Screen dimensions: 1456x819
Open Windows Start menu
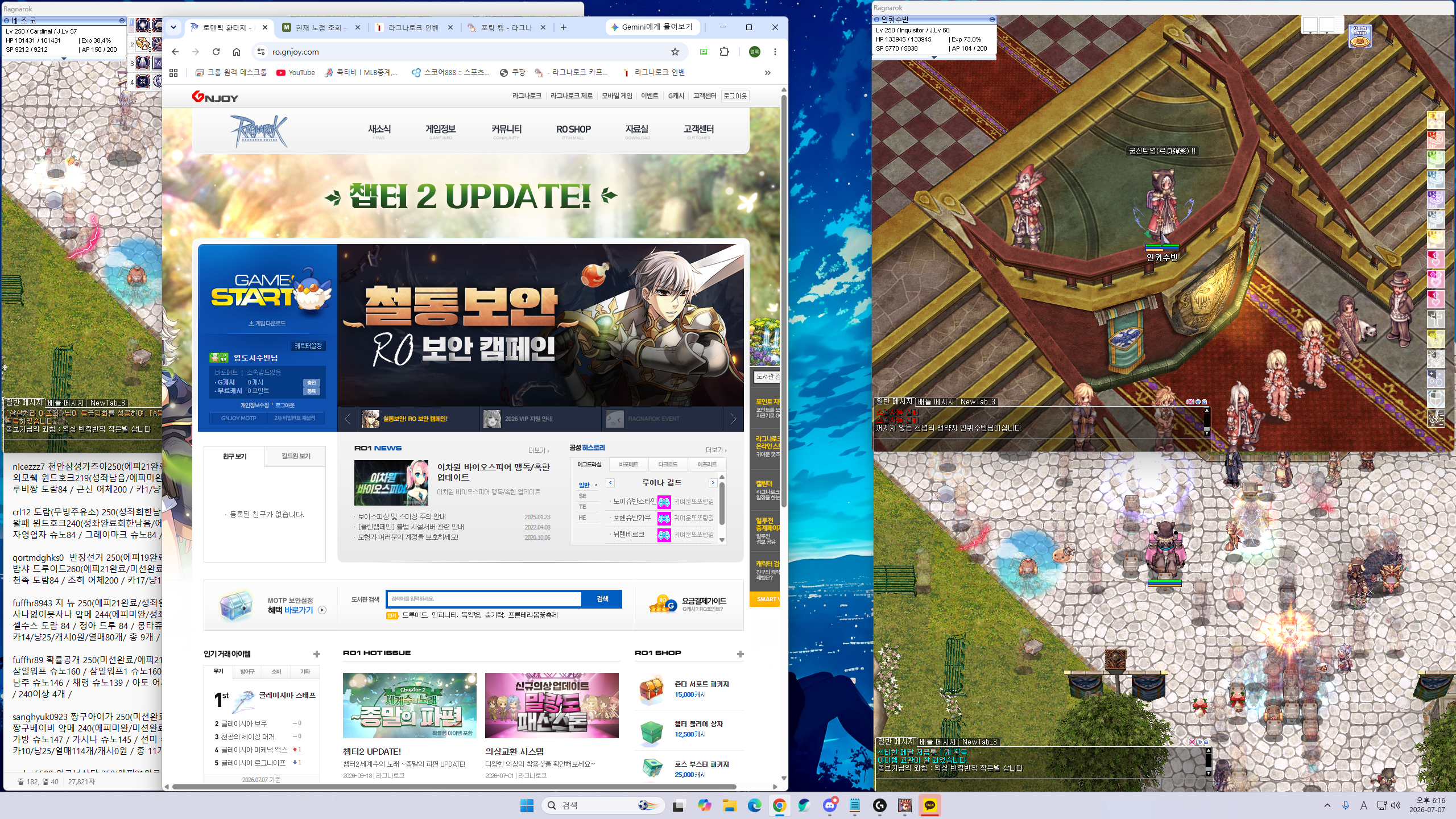click(527, 805)
